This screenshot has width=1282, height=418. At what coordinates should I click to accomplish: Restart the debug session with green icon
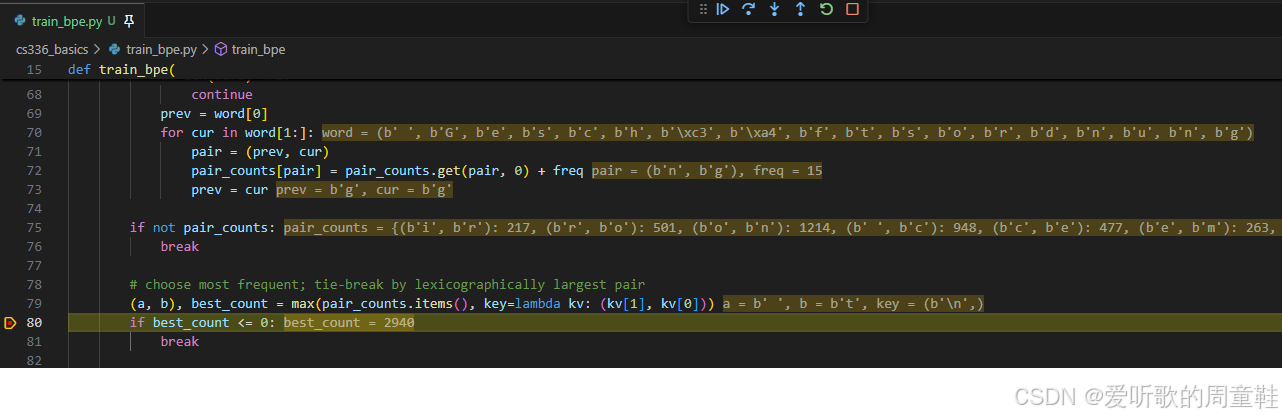click(826, 9)
